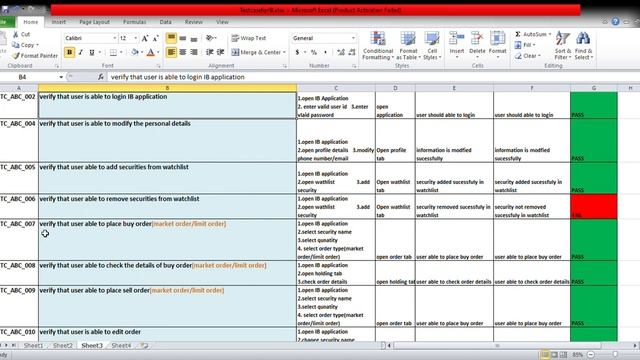Increase font size with Grow Font icon

[x=145, y=38]
